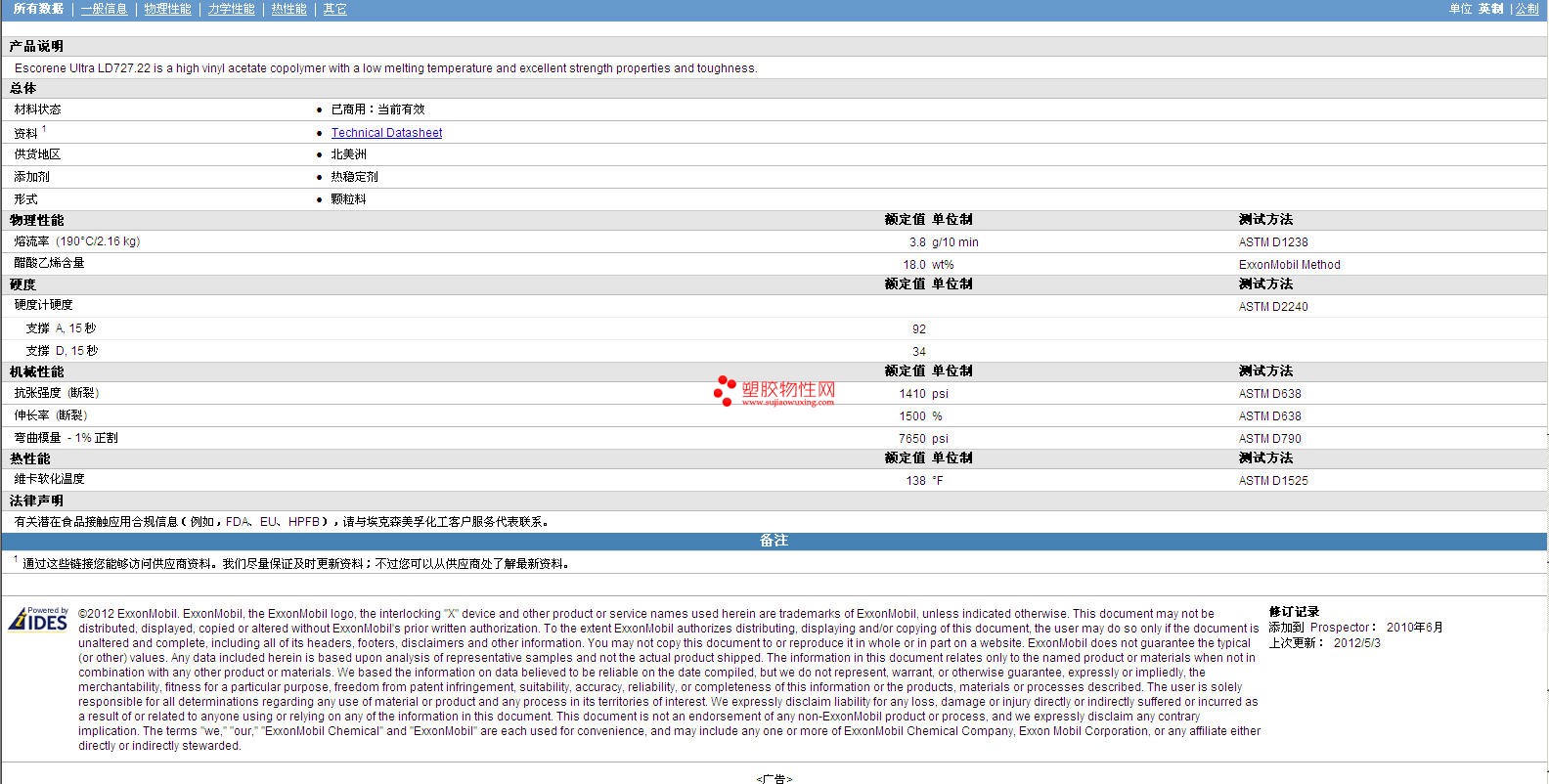Click the 机械性能 section heading
1549x784 pixels.
36,371
